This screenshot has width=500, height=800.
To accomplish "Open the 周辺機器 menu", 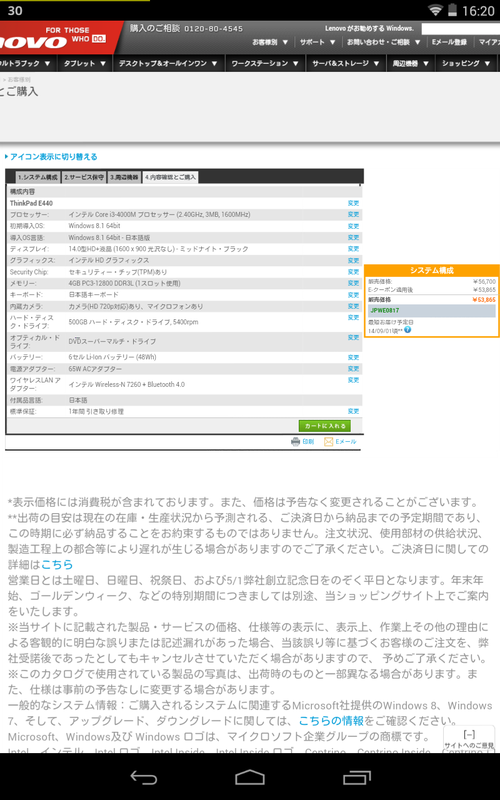I will coord(410,63).
